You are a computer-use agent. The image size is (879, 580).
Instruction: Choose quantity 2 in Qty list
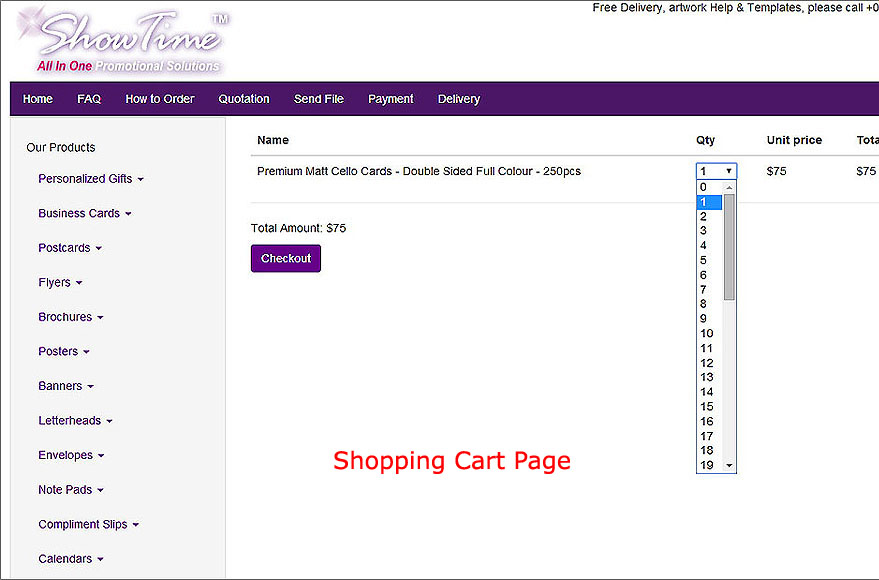tap(710, 216)
